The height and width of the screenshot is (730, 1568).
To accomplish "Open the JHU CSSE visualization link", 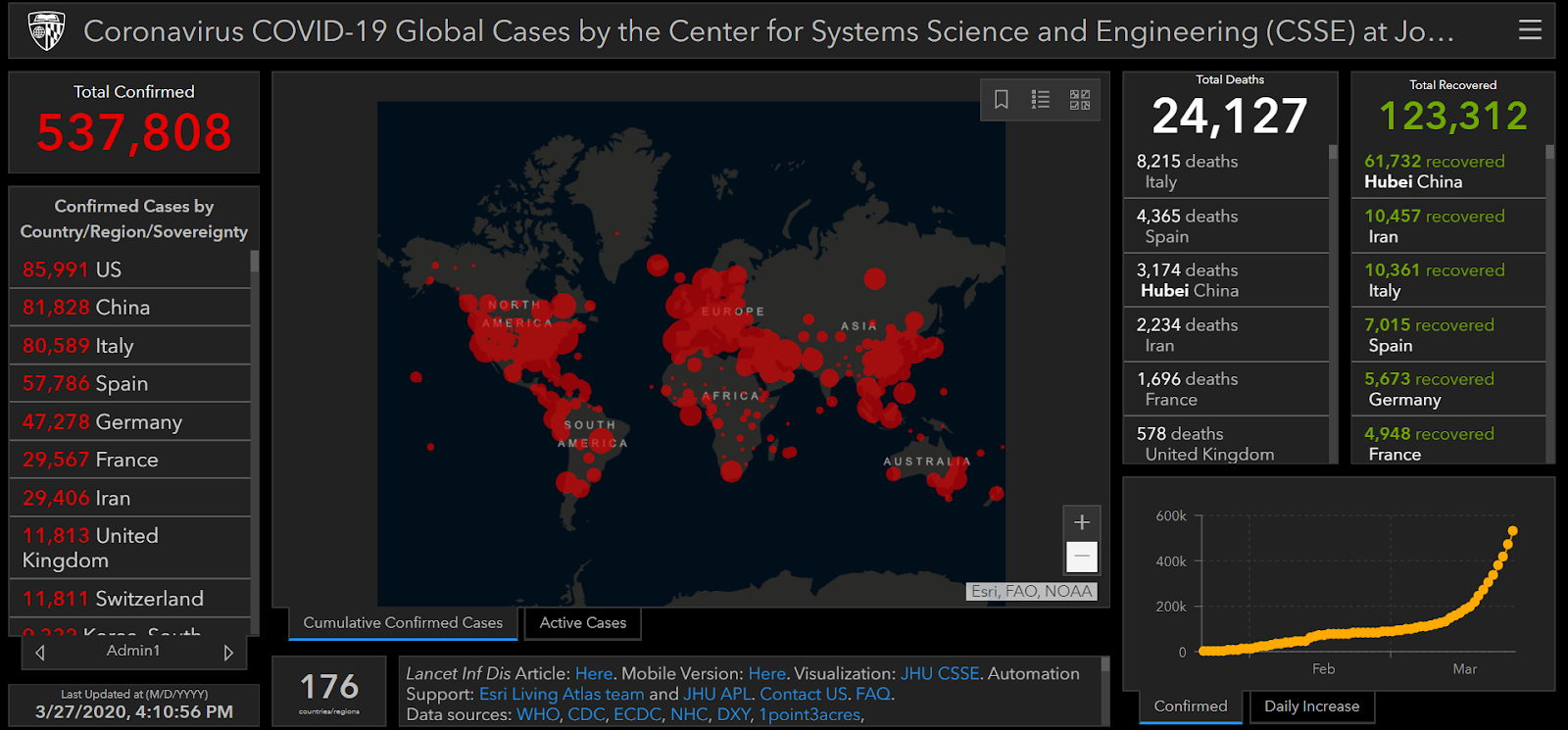I will (x=939, y=674).
